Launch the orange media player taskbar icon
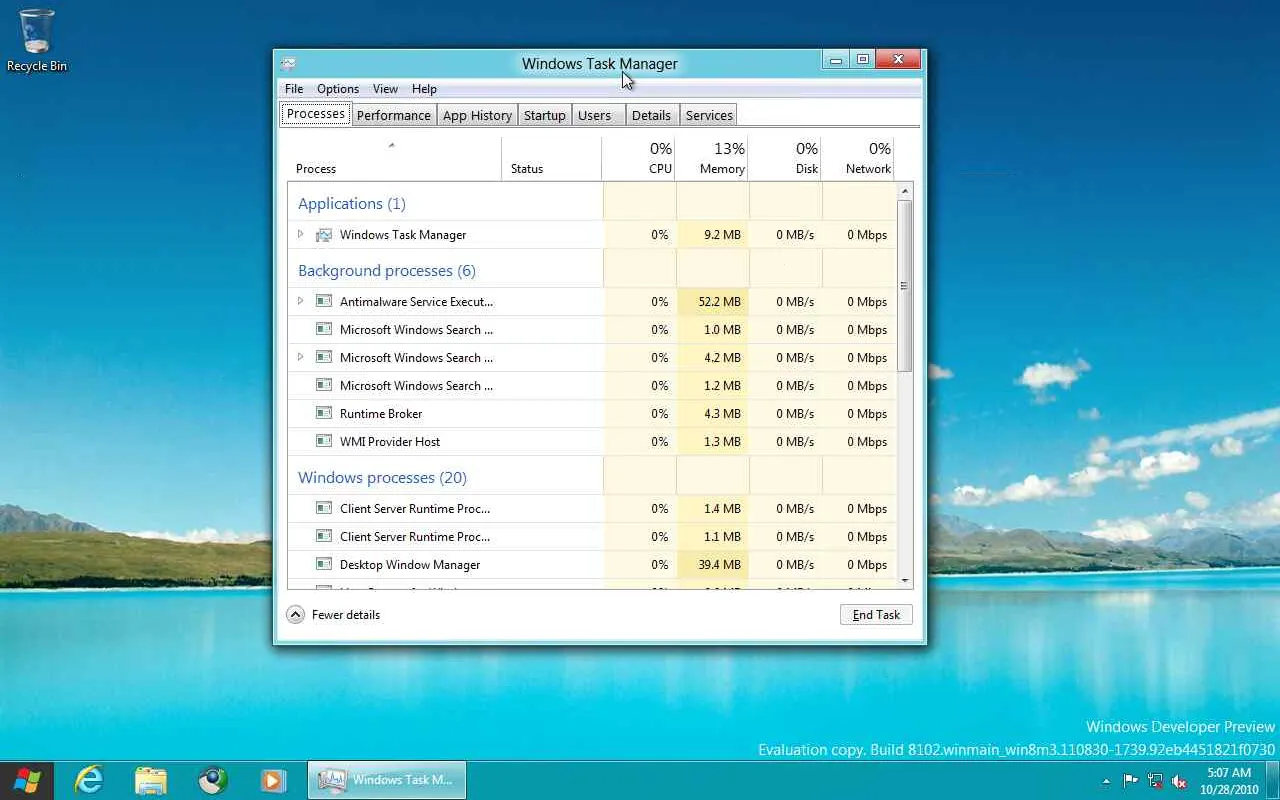 click(273, 780)
